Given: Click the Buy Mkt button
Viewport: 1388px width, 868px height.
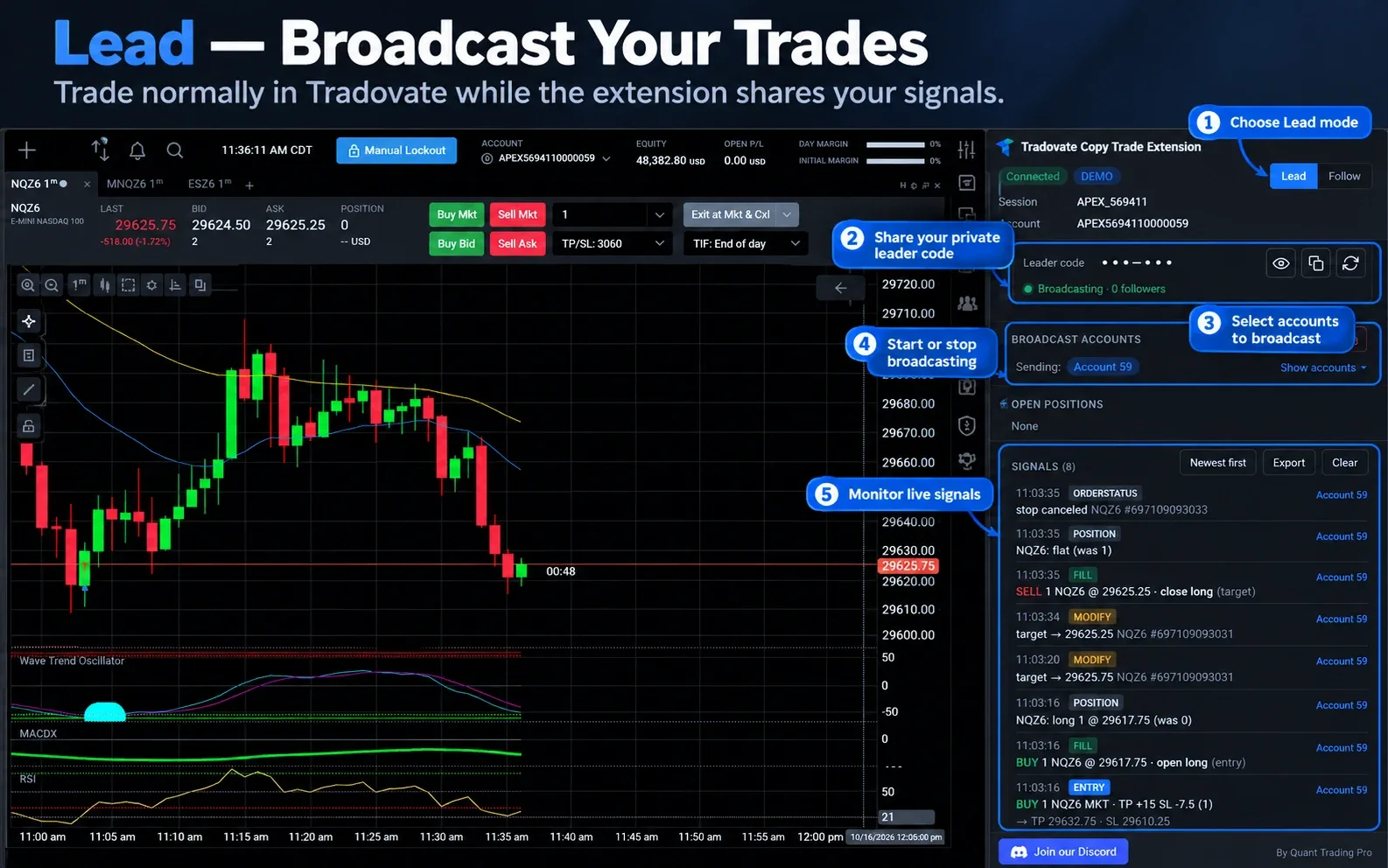Looking at the screenshot, I should point(457,214).
